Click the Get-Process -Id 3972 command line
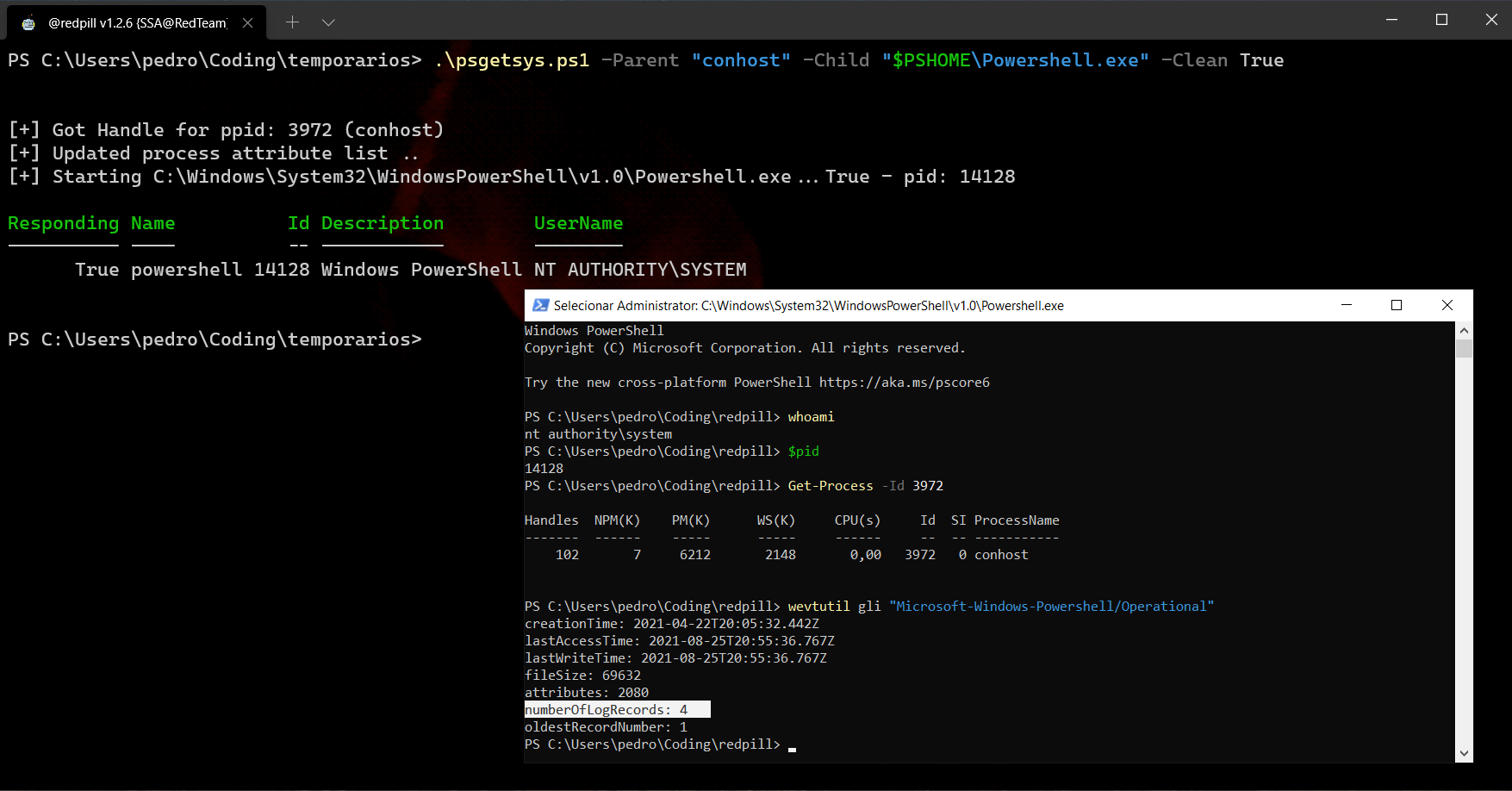1512x791 pixels. 865,485
